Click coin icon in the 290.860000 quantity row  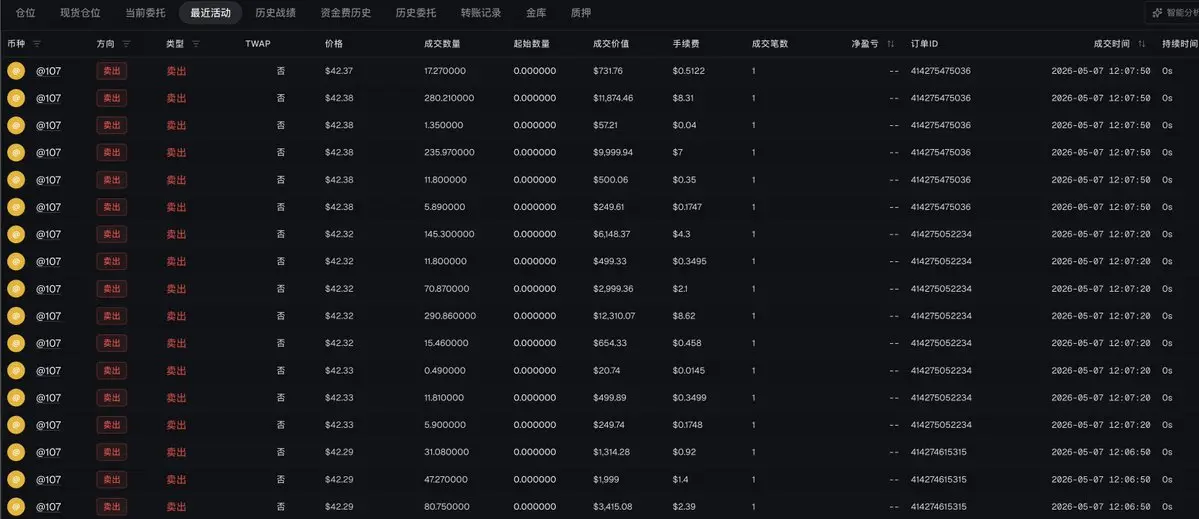[x=16, y=316]
